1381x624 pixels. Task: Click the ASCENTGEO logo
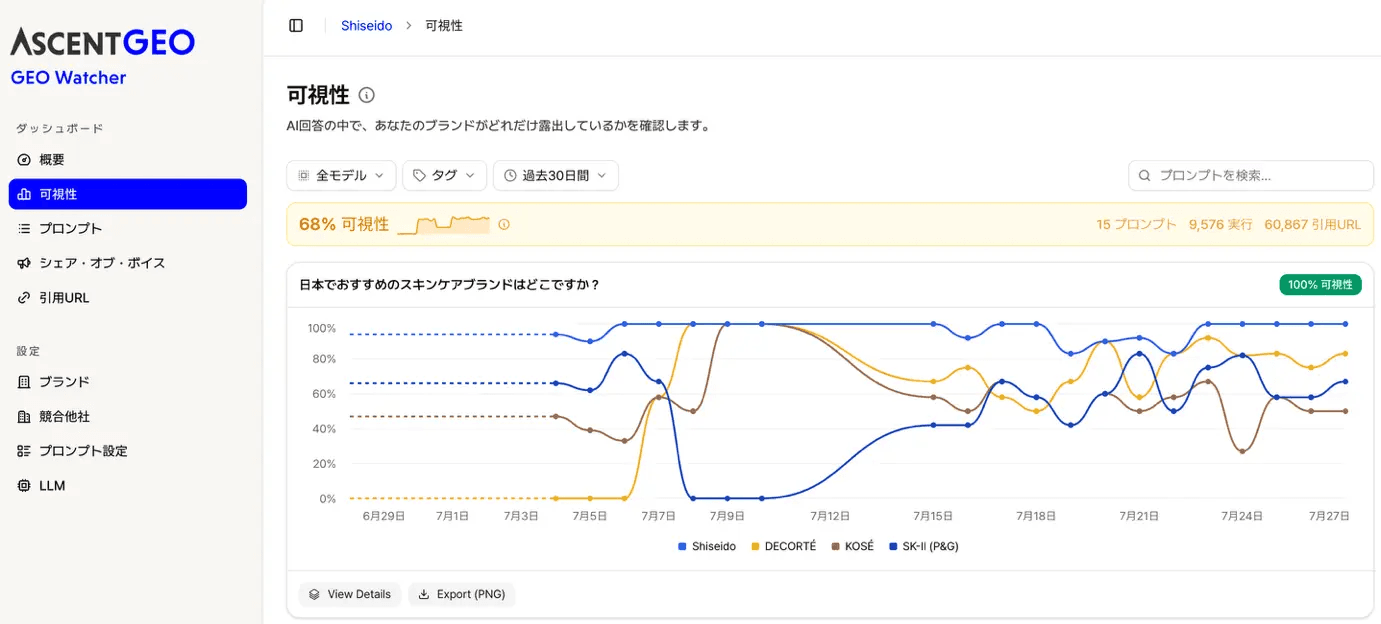coord(102,42)
